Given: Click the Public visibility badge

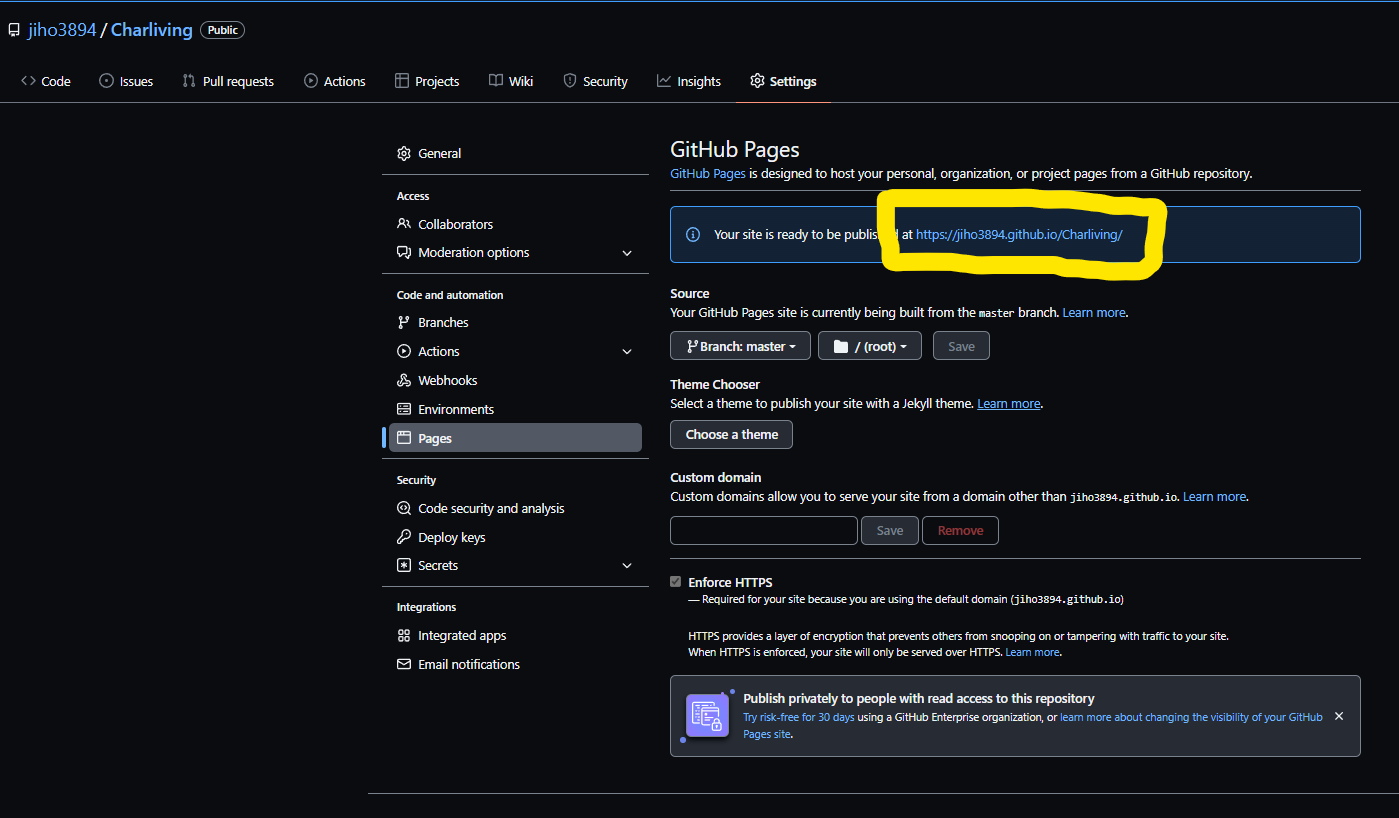Looking at the screenshot, I should click(223, 30).
